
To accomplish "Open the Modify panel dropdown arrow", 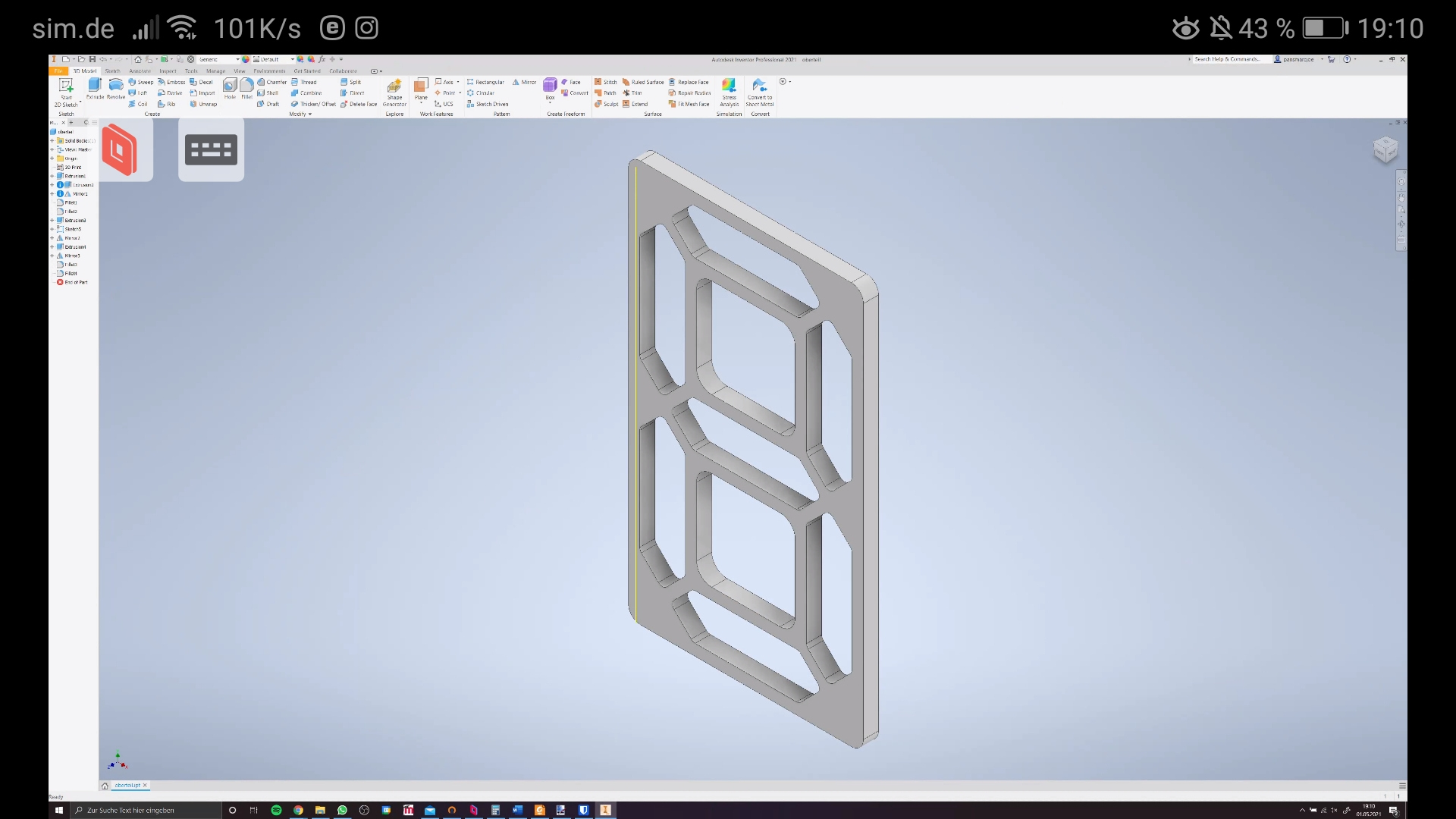I will coord(309,115).
